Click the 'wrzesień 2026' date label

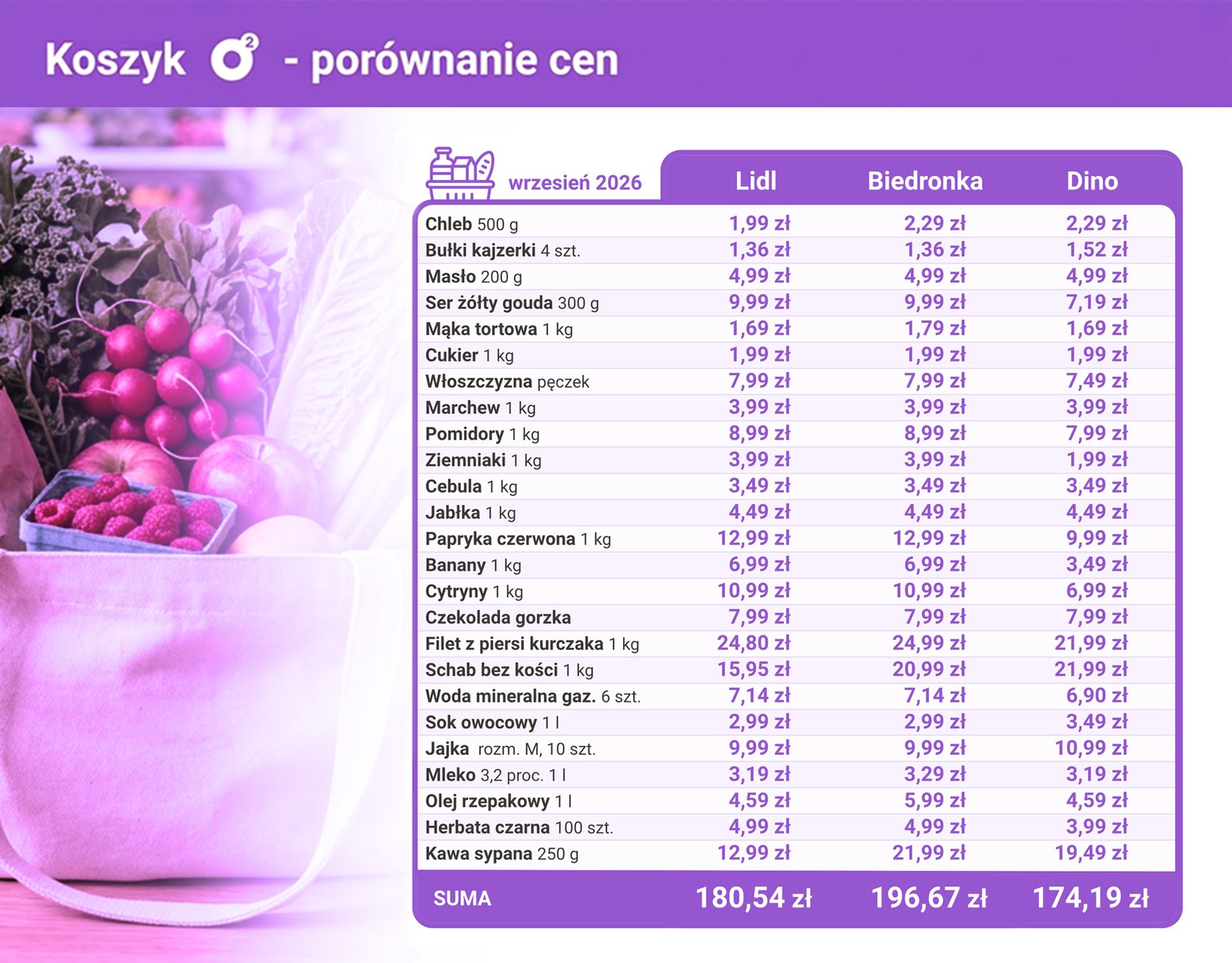(x=575, y=183)
